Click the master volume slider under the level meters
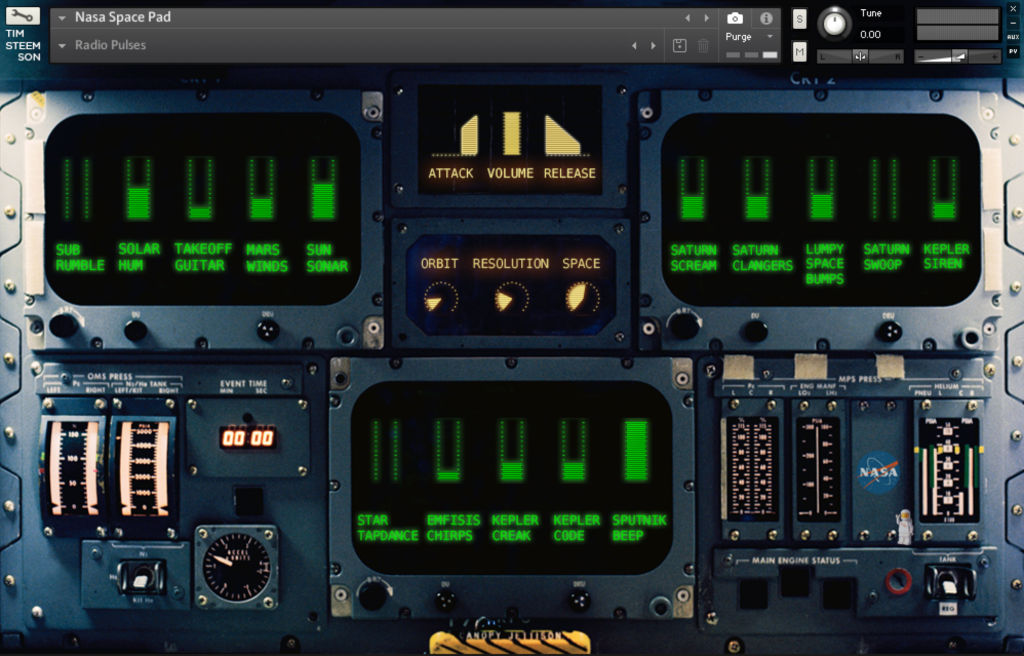This screenshot has height=656, width=1024. 957,57
